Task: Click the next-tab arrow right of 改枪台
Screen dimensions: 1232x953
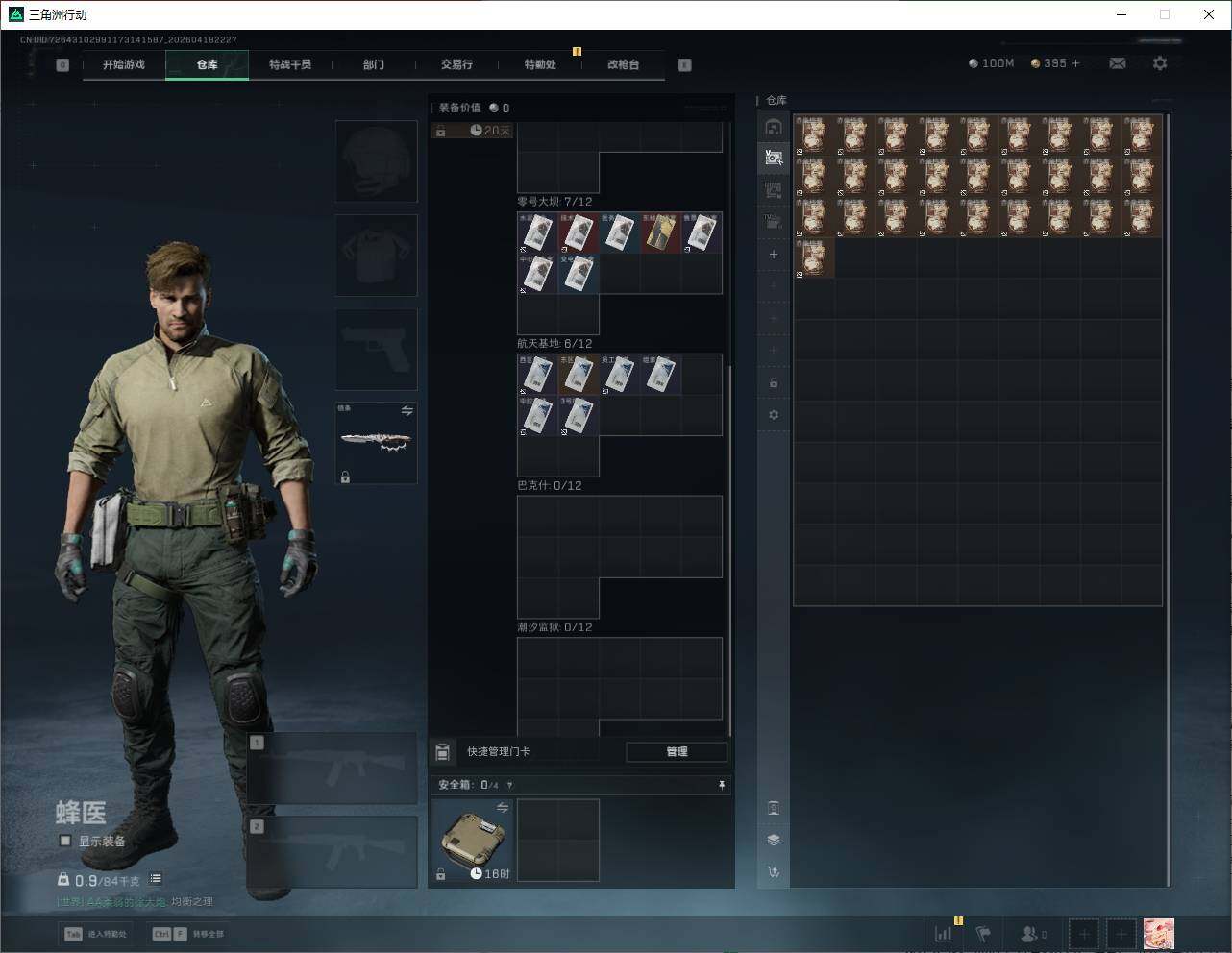Action: (x=685, y=65)
